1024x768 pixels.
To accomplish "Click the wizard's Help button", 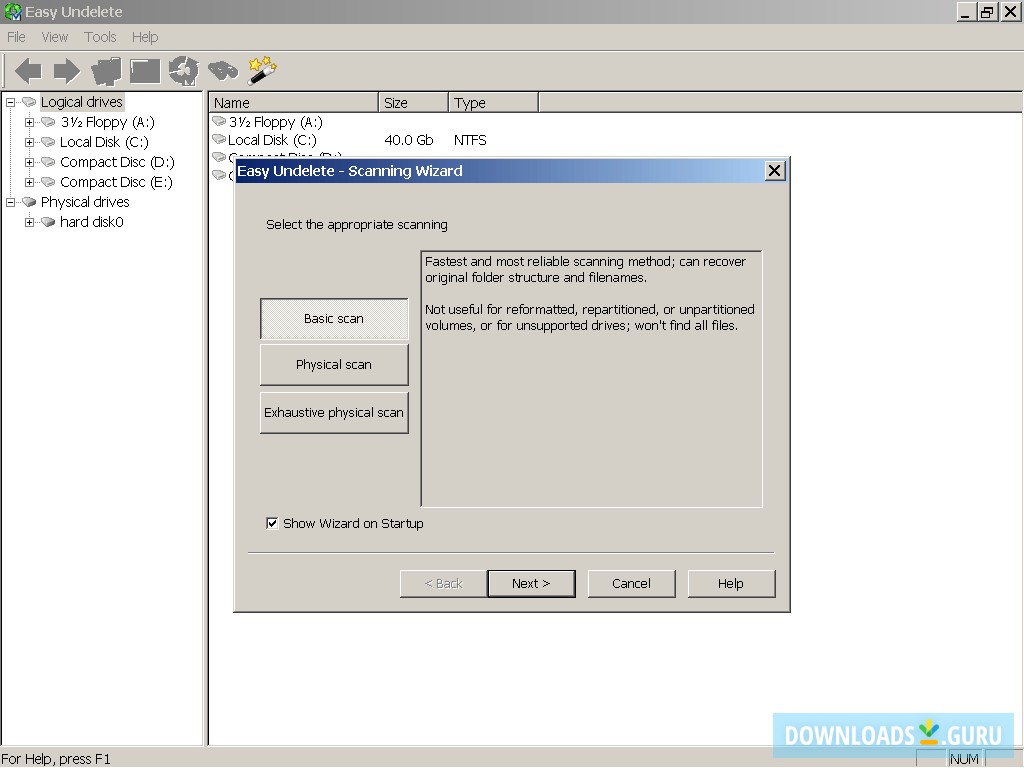I will tap(731, 583).
